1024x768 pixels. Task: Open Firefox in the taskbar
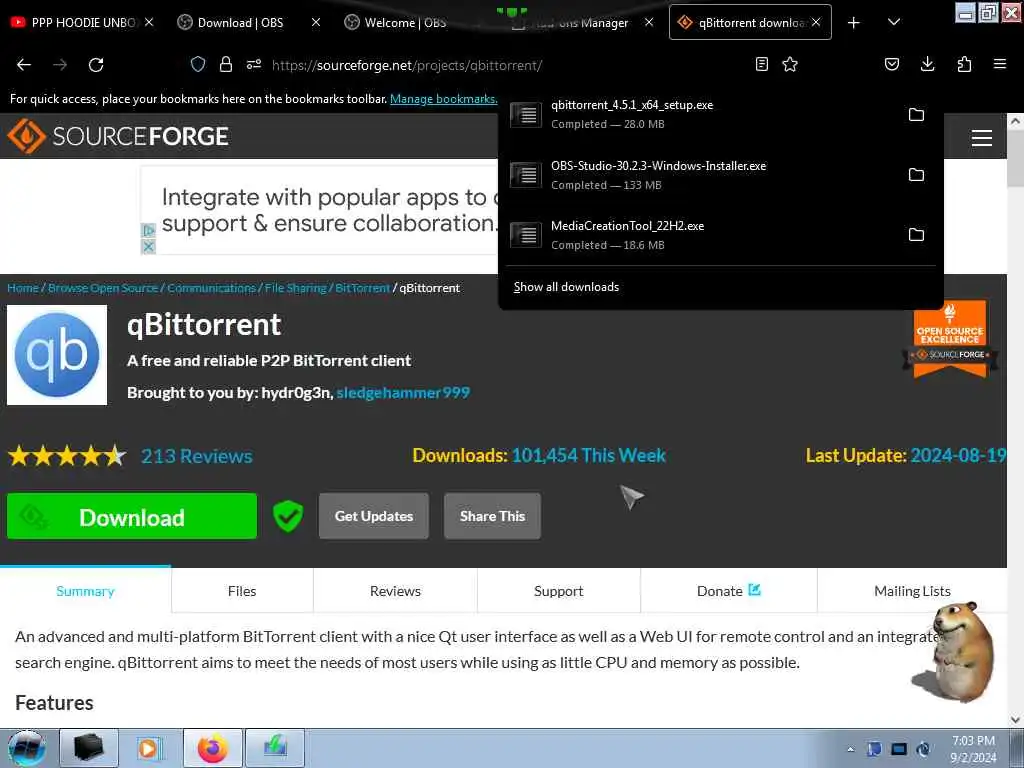coord(213,748)
